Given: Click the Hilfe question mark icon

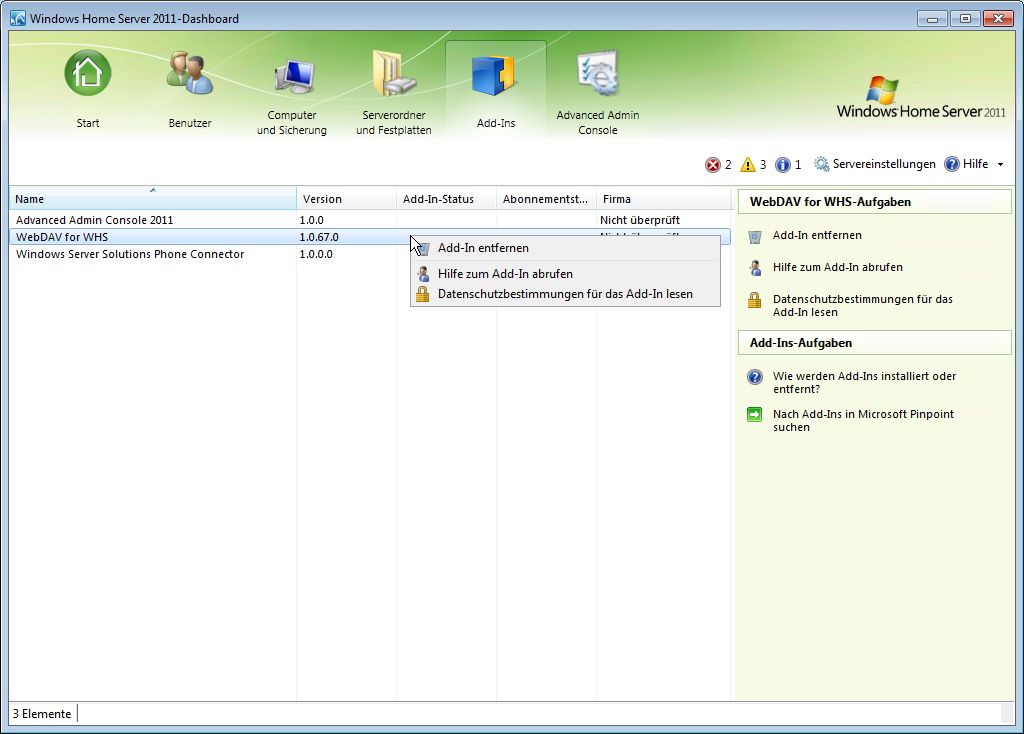Looking at the screenshot, I should pyautogui.click(x=952, y=164).
